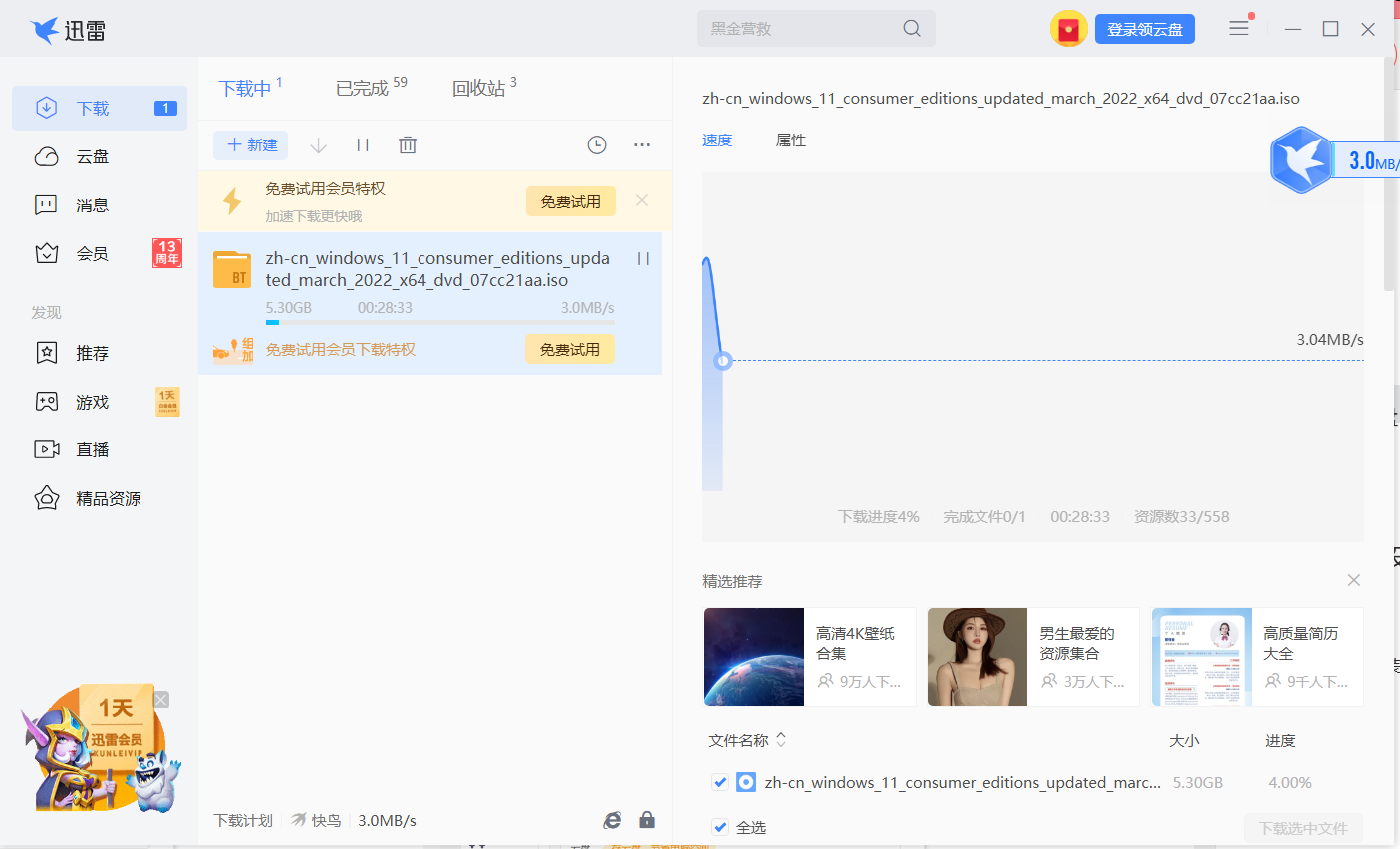Open download history via the clock icon
Image resolution: width=1400 pixels, height=849 pixels.
click(596, 144)
